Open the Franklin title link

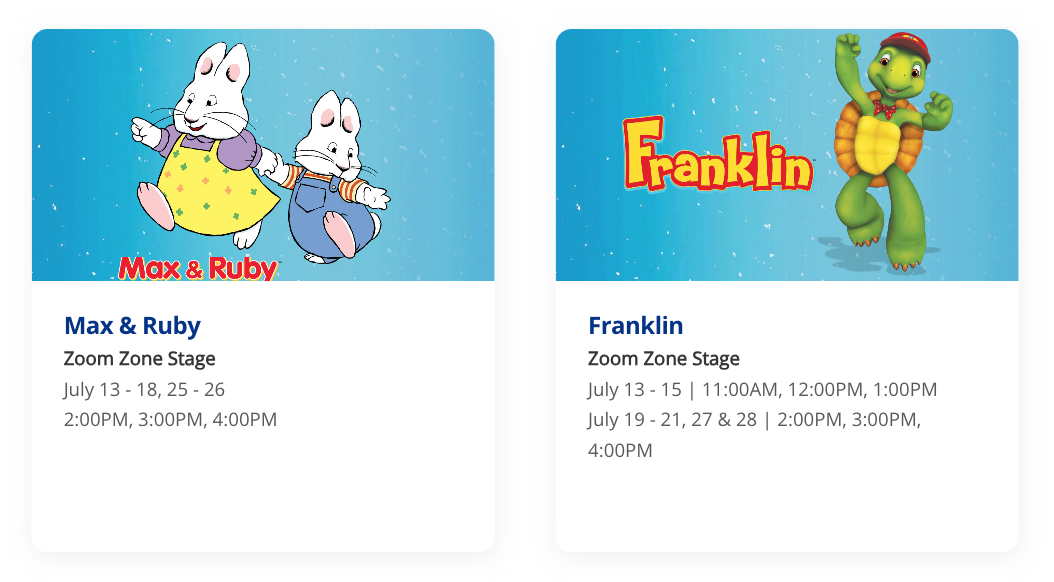(x=635, y=325)
